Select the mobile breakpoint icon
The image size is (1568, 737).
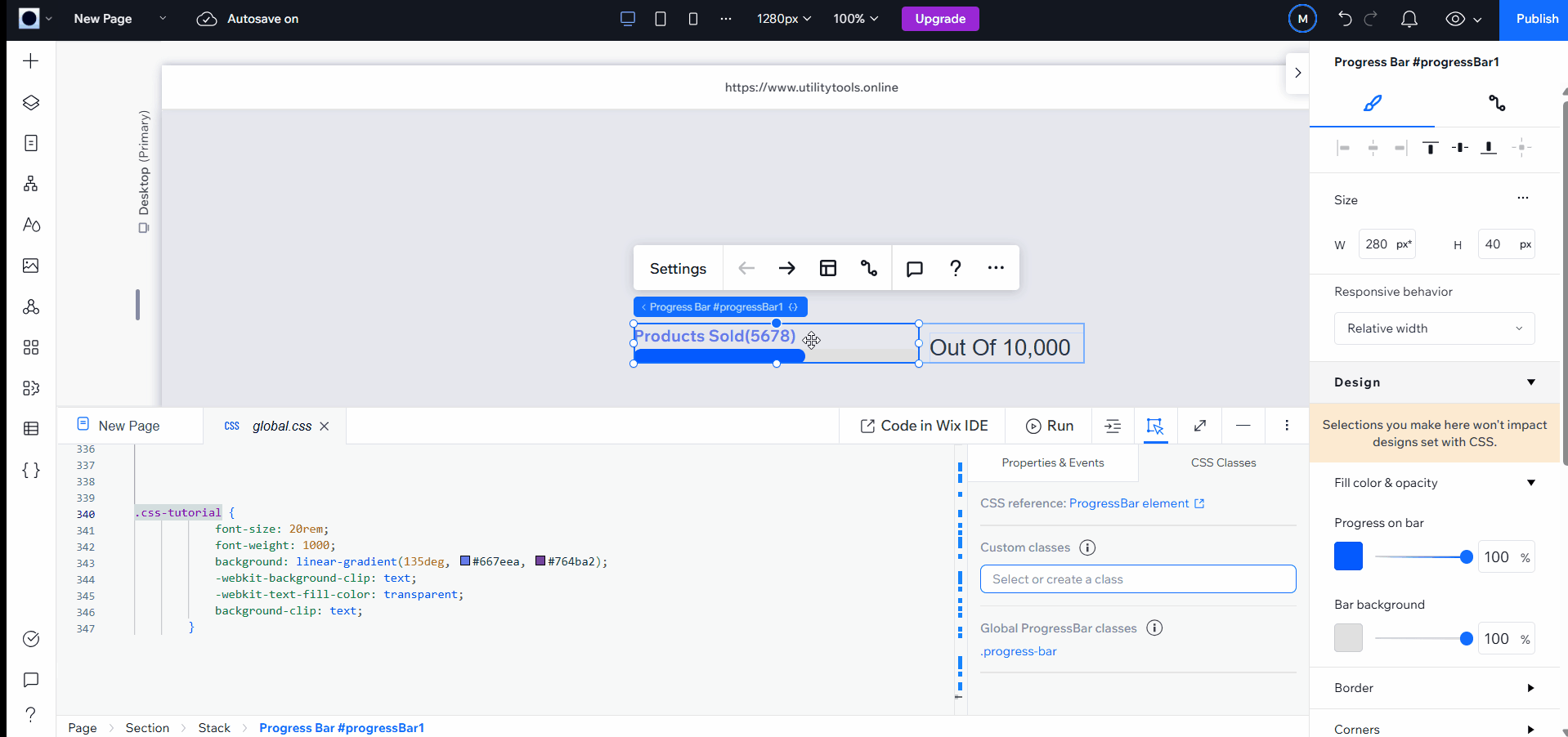(693, 19)
